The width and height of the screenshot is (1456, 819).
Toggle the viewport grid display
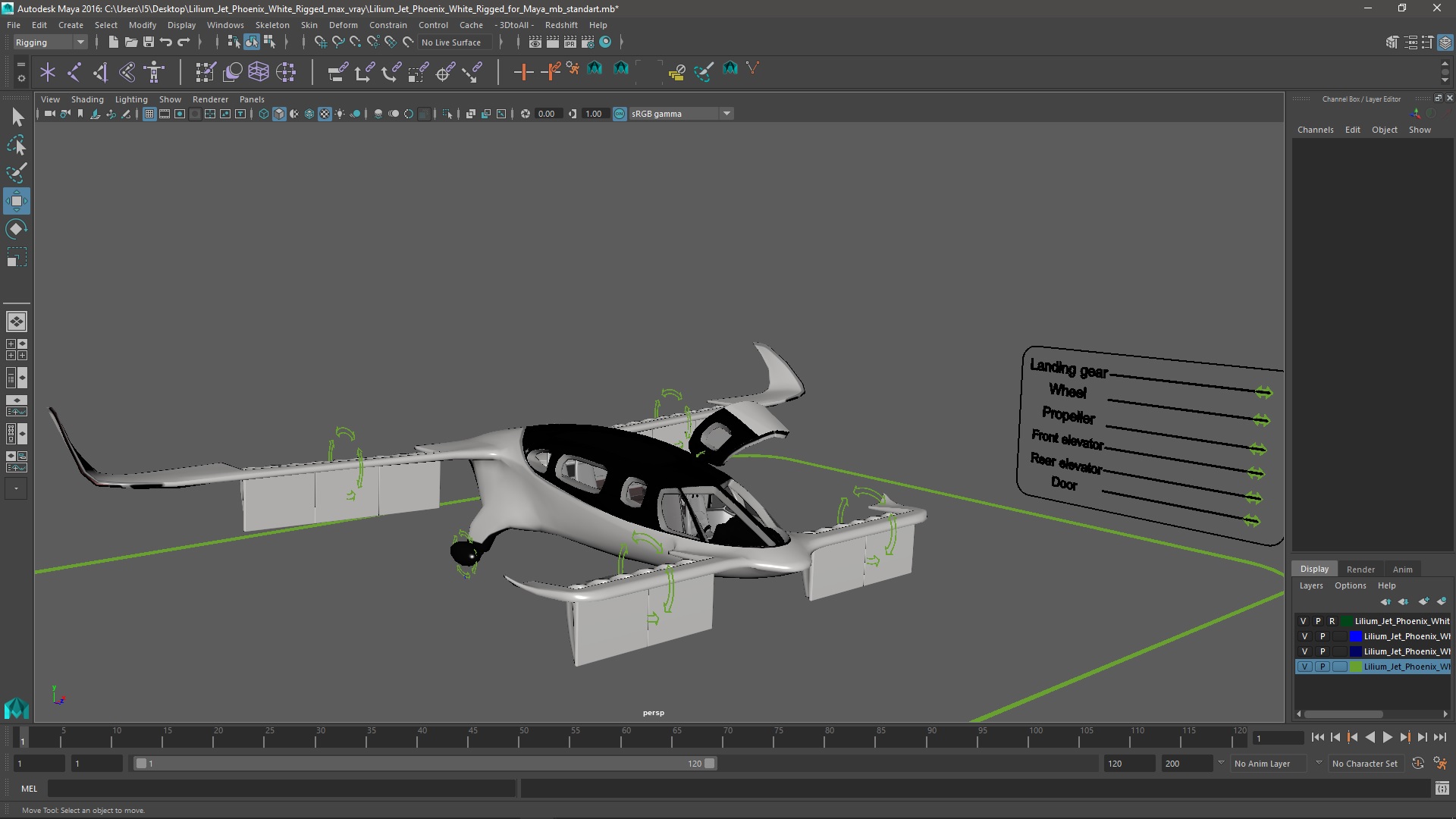149,114
